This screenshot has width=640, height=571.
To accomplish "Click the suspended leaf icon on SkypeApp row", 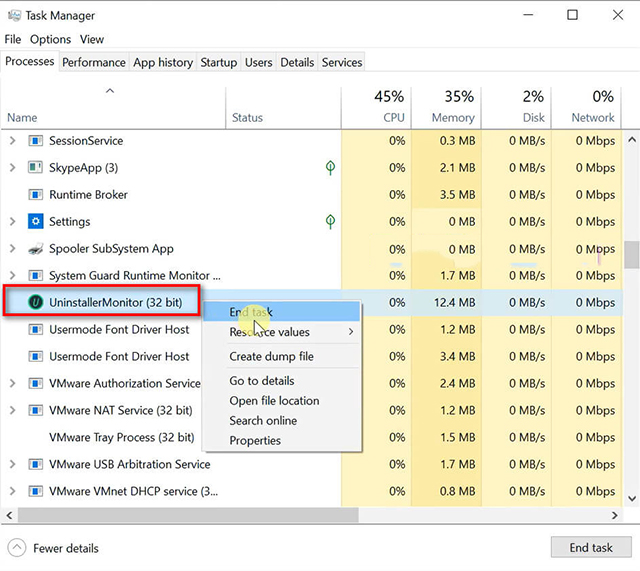I will pos(330,167).
